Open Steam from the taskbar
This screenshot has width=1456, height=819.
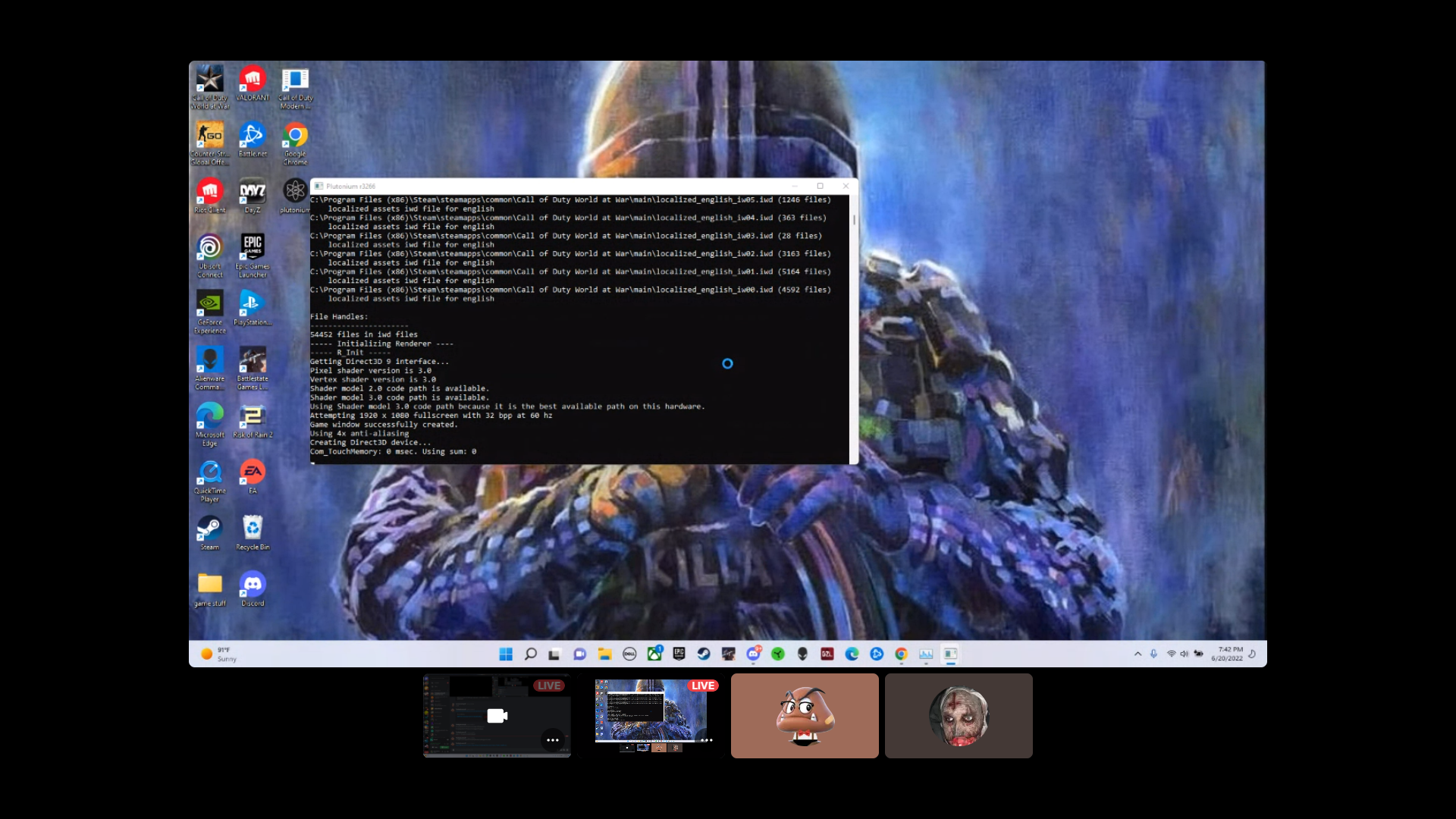(x=704, y=654)
